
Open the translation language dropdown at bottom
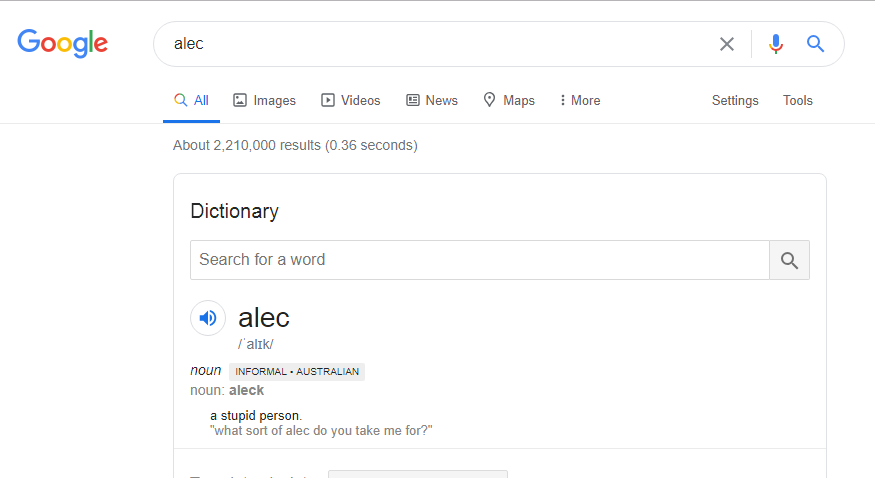(x=418, y=474)
